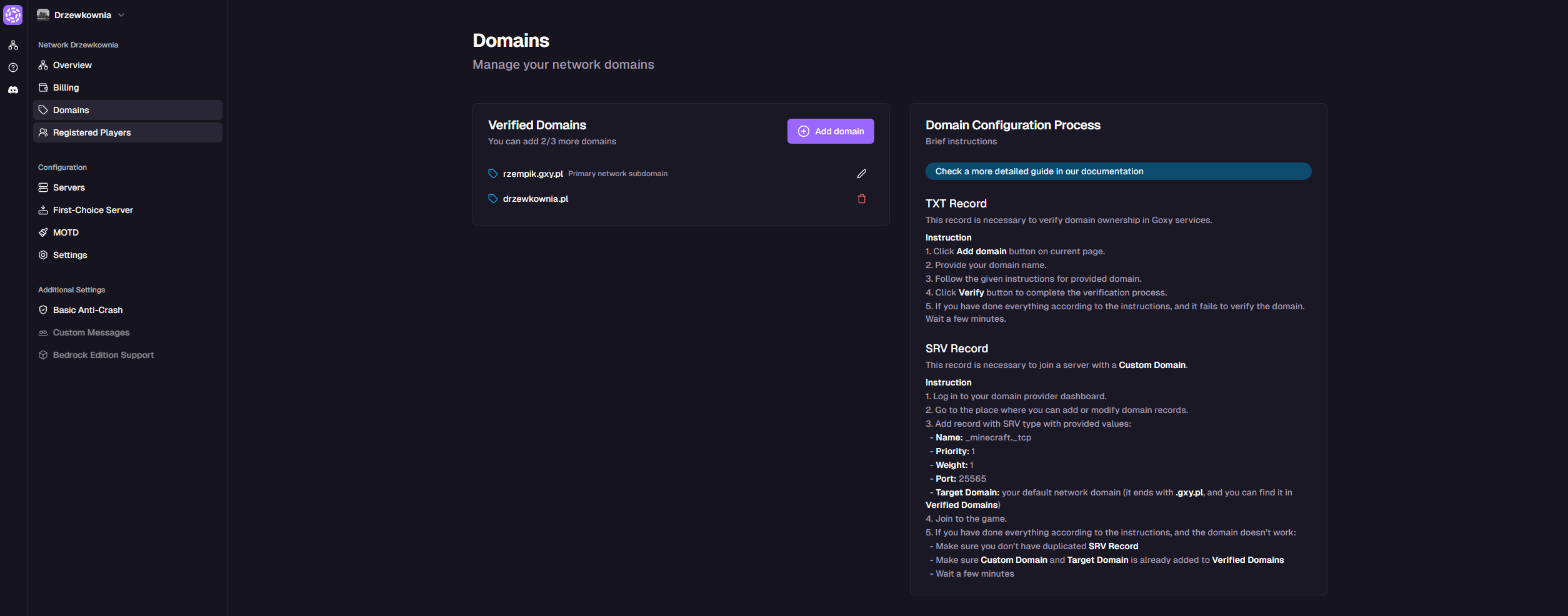Viewport: 1568px width, 616px height.
Task: Click the tag icon beside drzewkownia.pl
Action: tap(492, 199)
